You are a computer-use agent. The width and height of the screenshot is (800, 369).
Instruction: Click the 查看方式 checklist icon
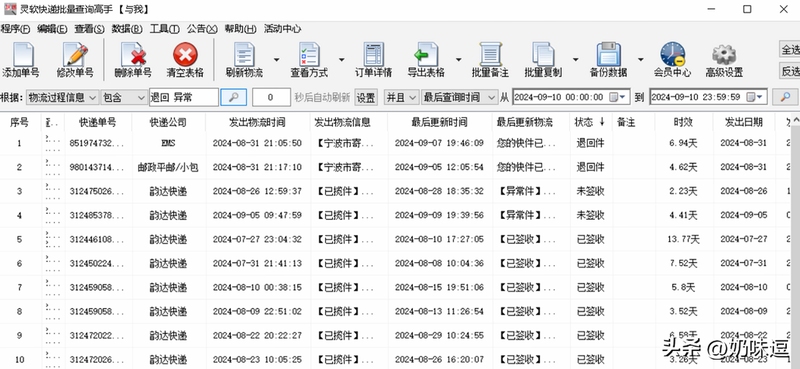click(309, 55)
